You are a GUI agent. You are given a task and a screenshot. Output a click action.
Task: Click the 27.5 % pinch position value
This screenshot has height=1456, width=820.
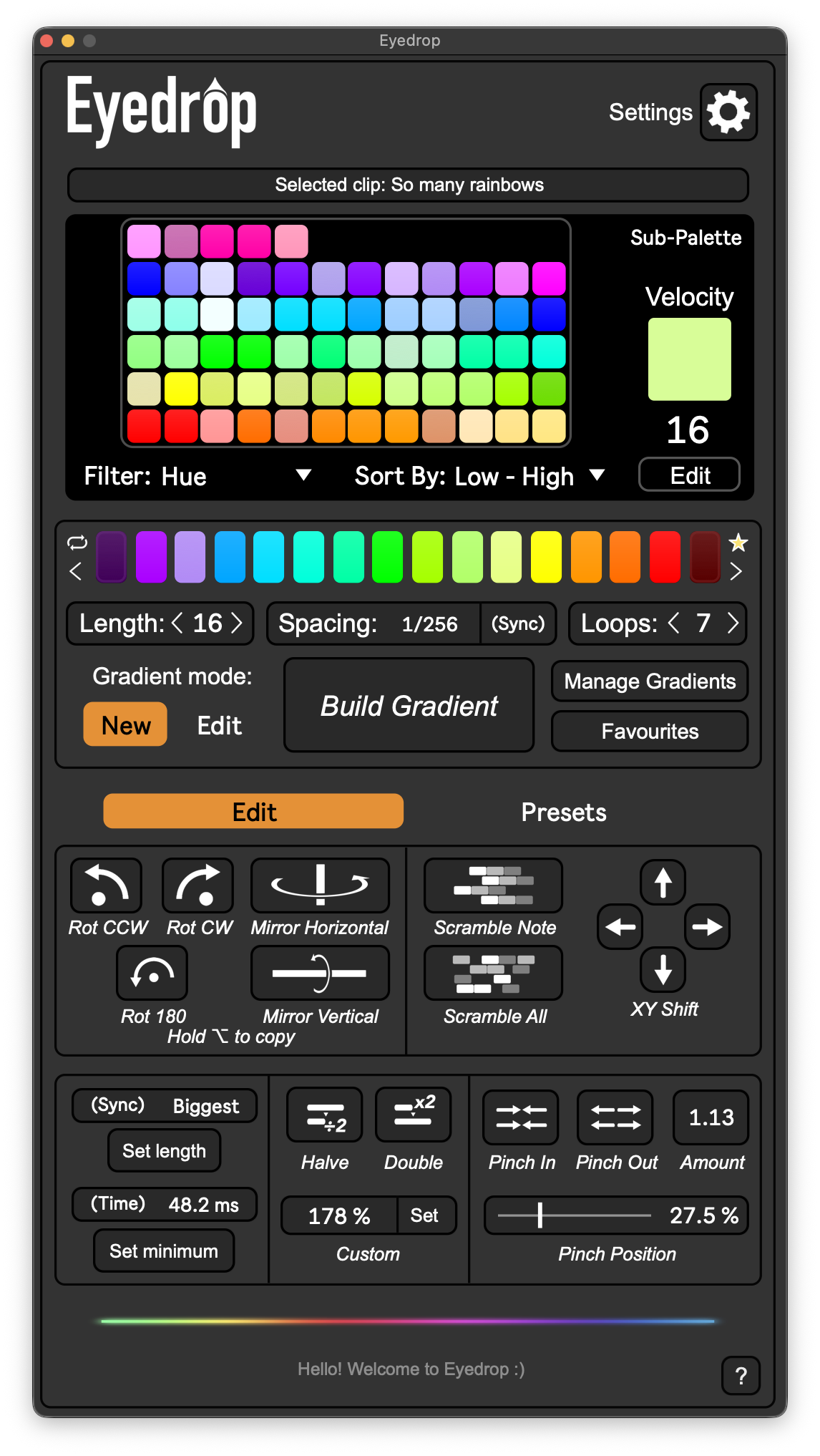coord(703,1215)
